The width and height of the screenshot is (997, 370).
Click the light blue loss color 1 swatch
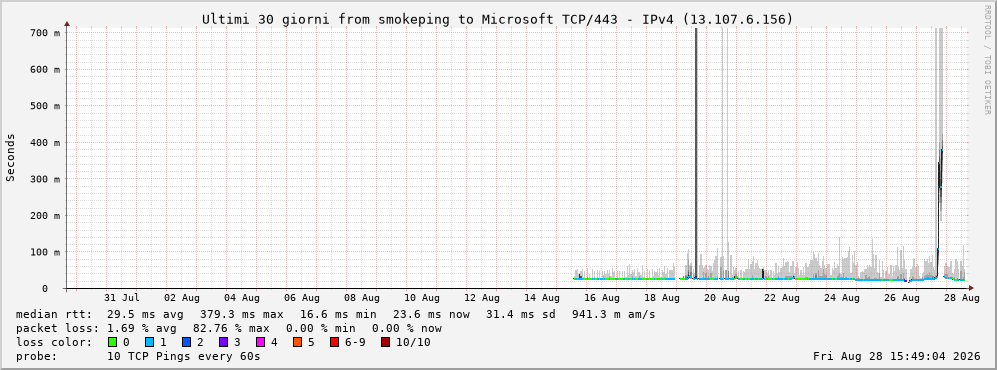tap(149, 342)
